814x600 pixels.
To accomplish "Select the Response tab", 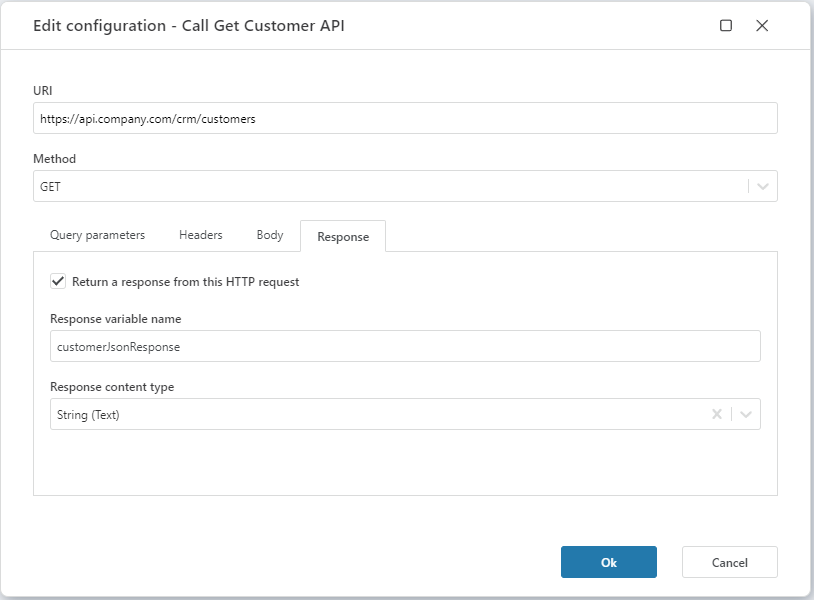I will (x=343, y=237).
